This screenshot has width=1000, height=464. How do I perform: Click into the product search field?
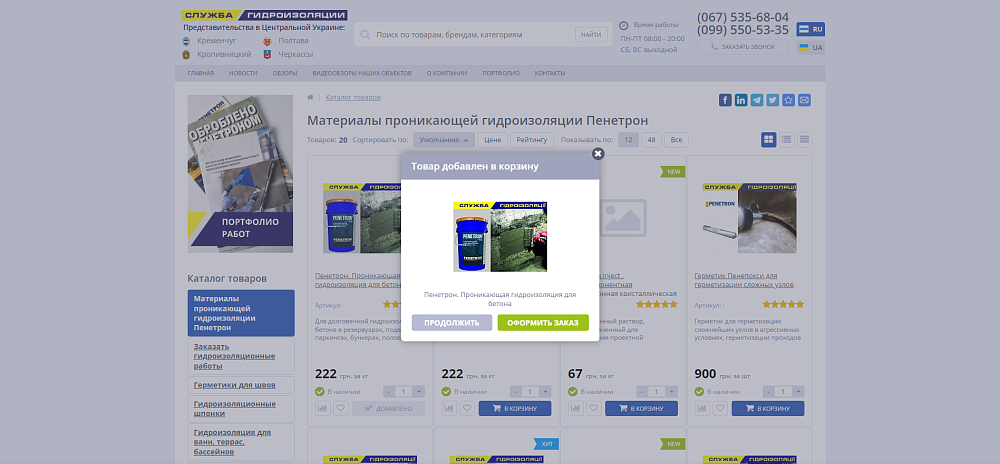[x=473, y=35]
